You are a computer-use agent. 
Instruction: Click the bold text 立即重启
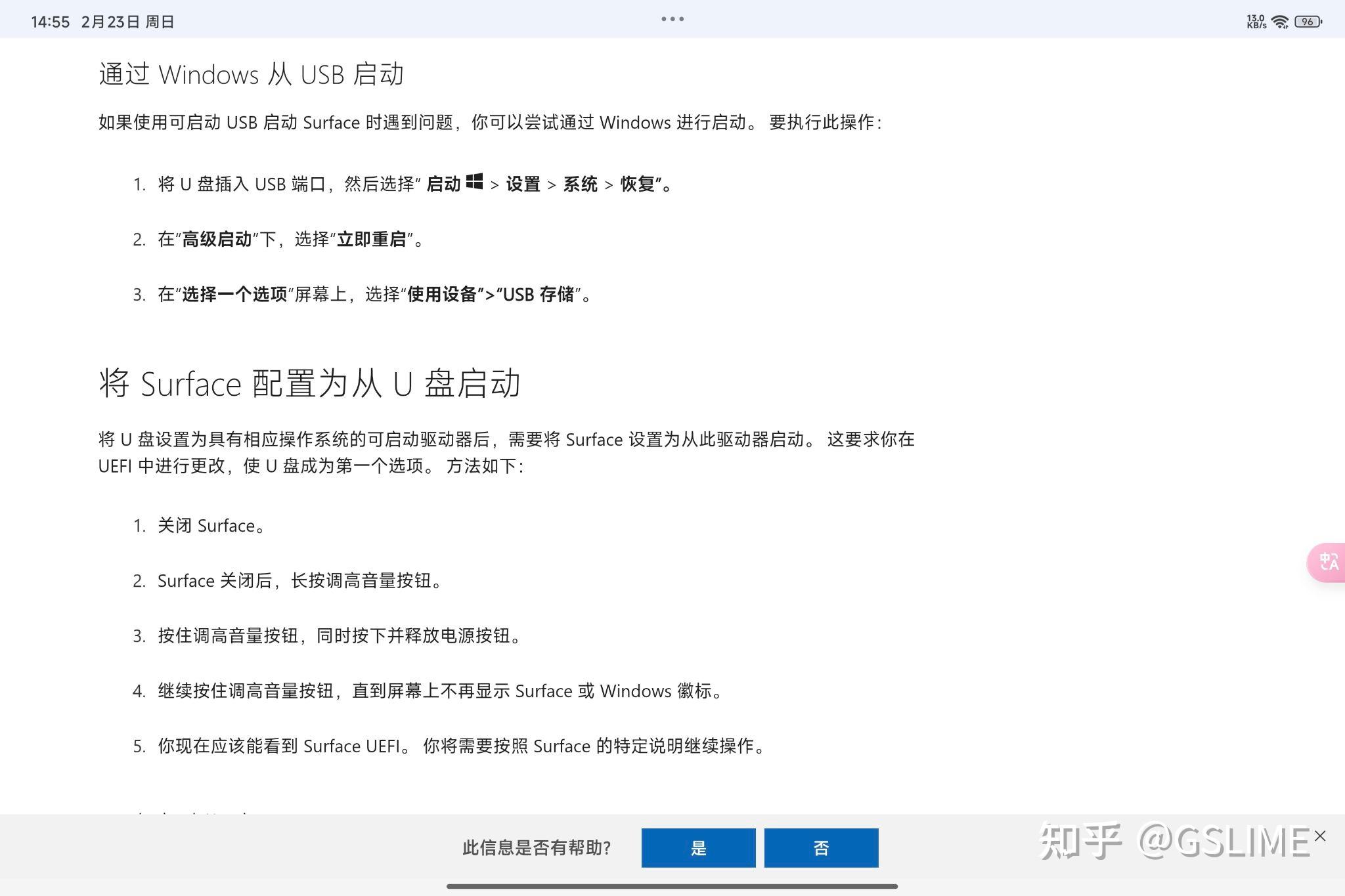tap(372, 239)
